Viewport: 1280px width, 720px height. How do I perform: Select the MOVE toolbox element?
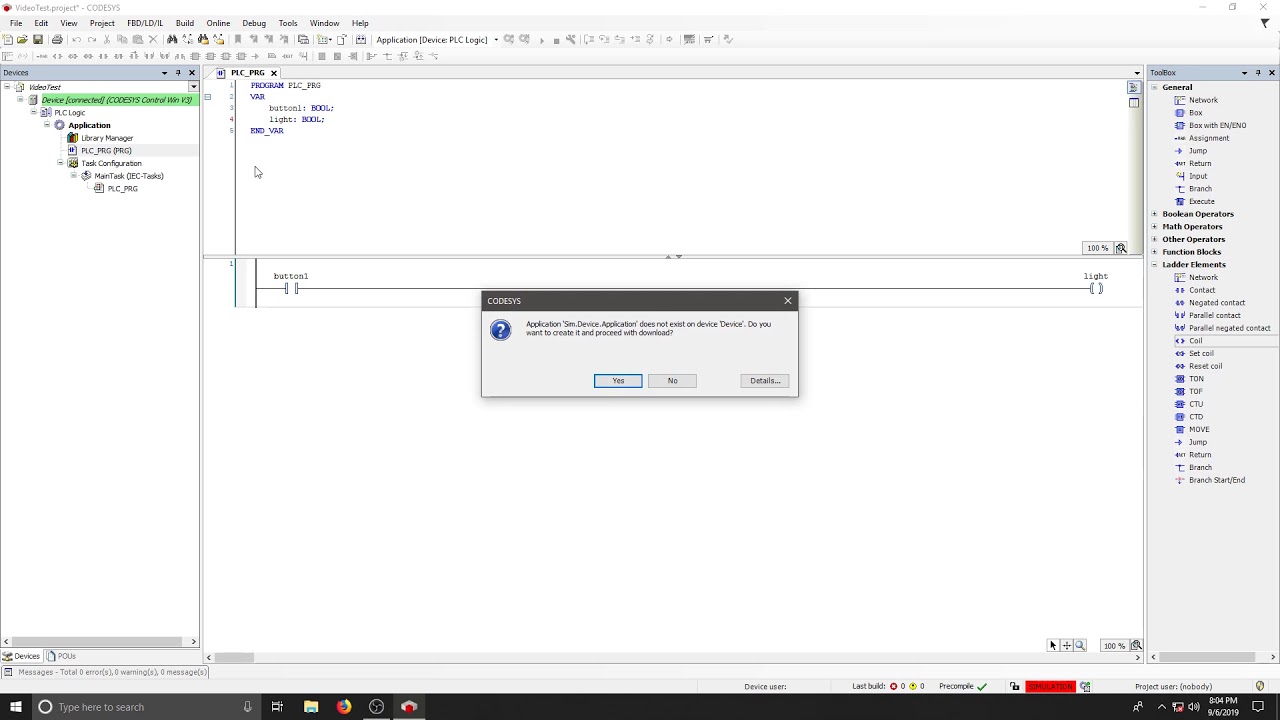(x=1199, y=429)
